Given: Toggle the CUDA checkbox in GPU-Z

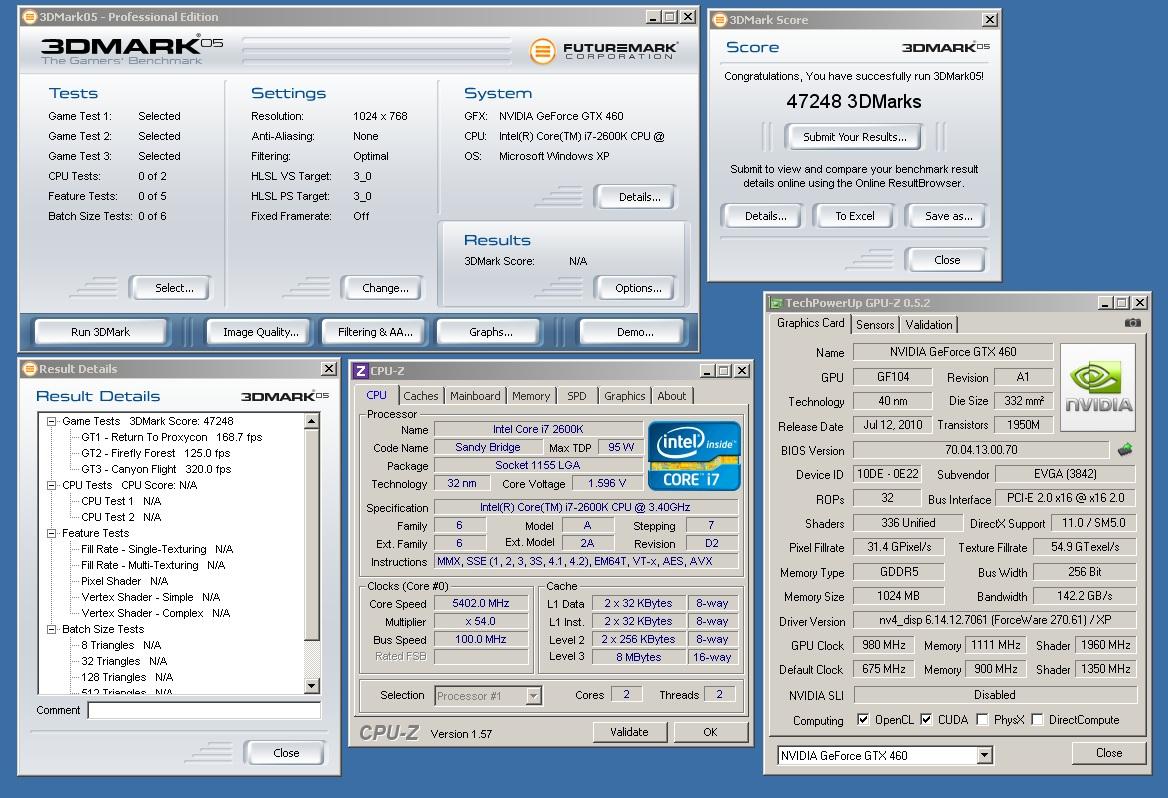Looking at the screenshot, I should [926, 720].
